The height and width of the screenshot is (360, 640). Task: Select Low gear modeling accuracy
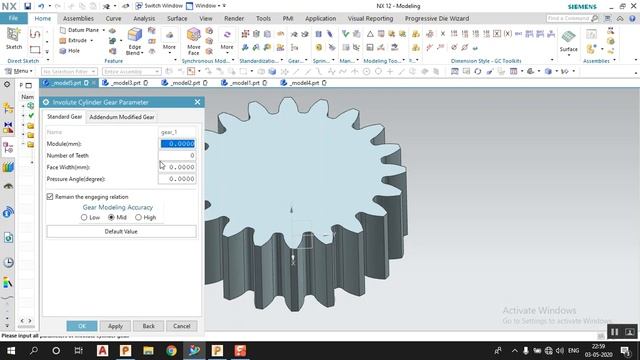click(x=84, y=218)
